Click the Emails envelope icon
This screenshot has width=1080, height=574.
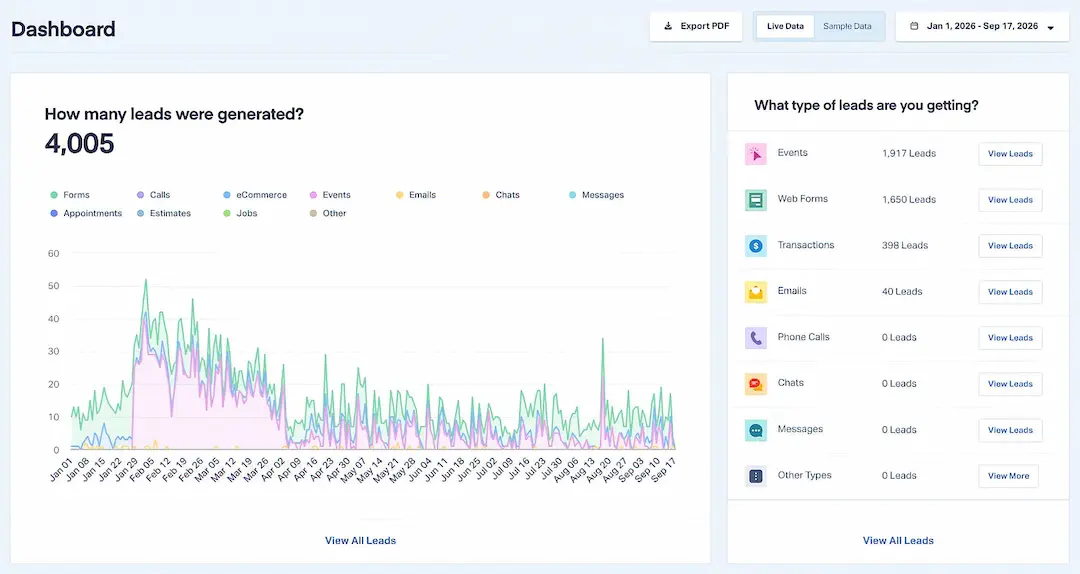[756, 292]
